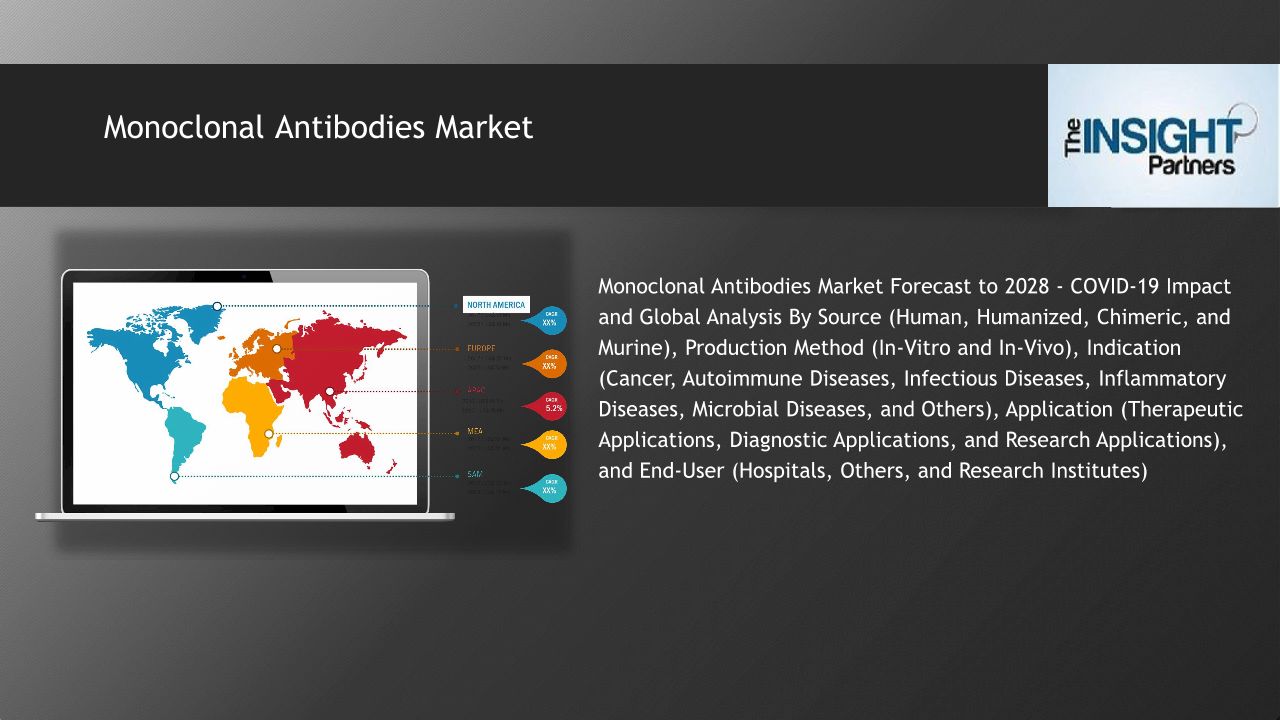Click the Monoclonal Antibodies Market title

(318, 127)
